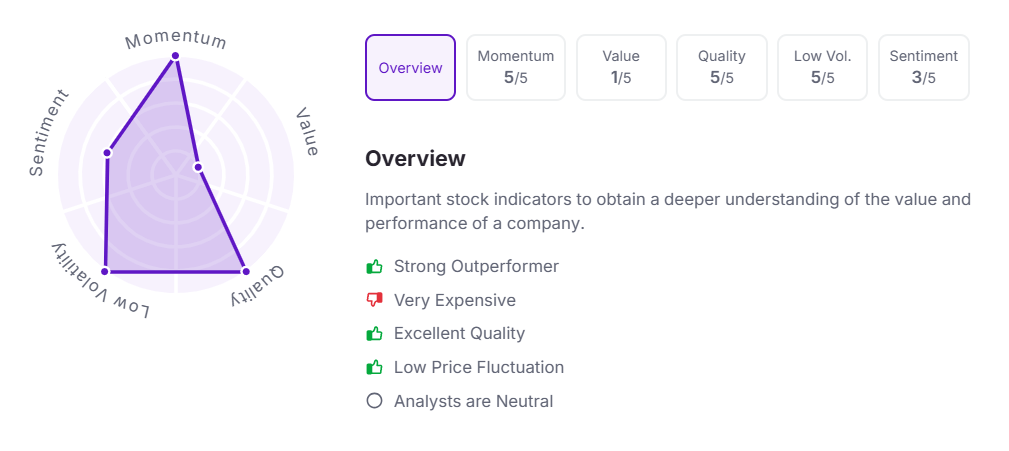Click the Momentum data point on radar chart
The width and height of the screenshot is (1009, 451).
pos(176,56)
